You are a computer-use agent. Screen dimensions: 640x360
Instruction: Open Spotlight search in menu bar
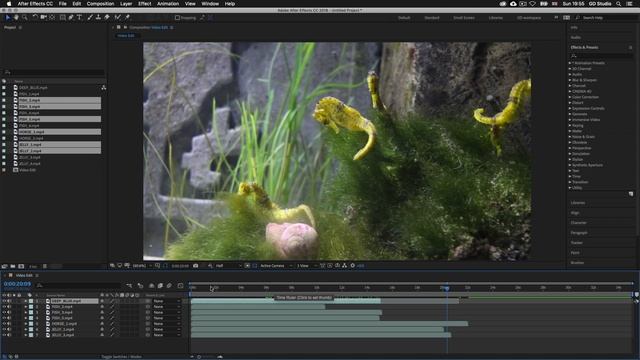pyautogui.click(x=619, y=4)
